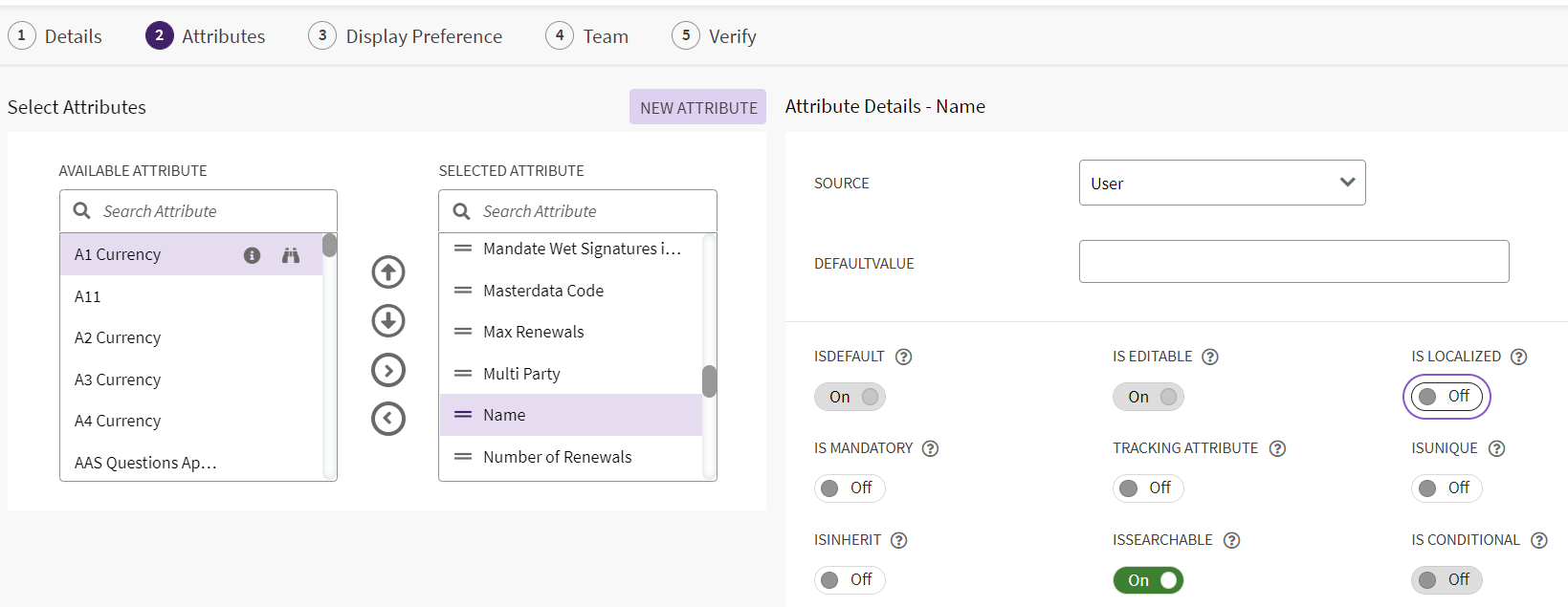The width and height of the screenshot is (1568, 607).
Task: Turn off the ISSEARCHABLE toggle
Action: tap(1148, 580)
